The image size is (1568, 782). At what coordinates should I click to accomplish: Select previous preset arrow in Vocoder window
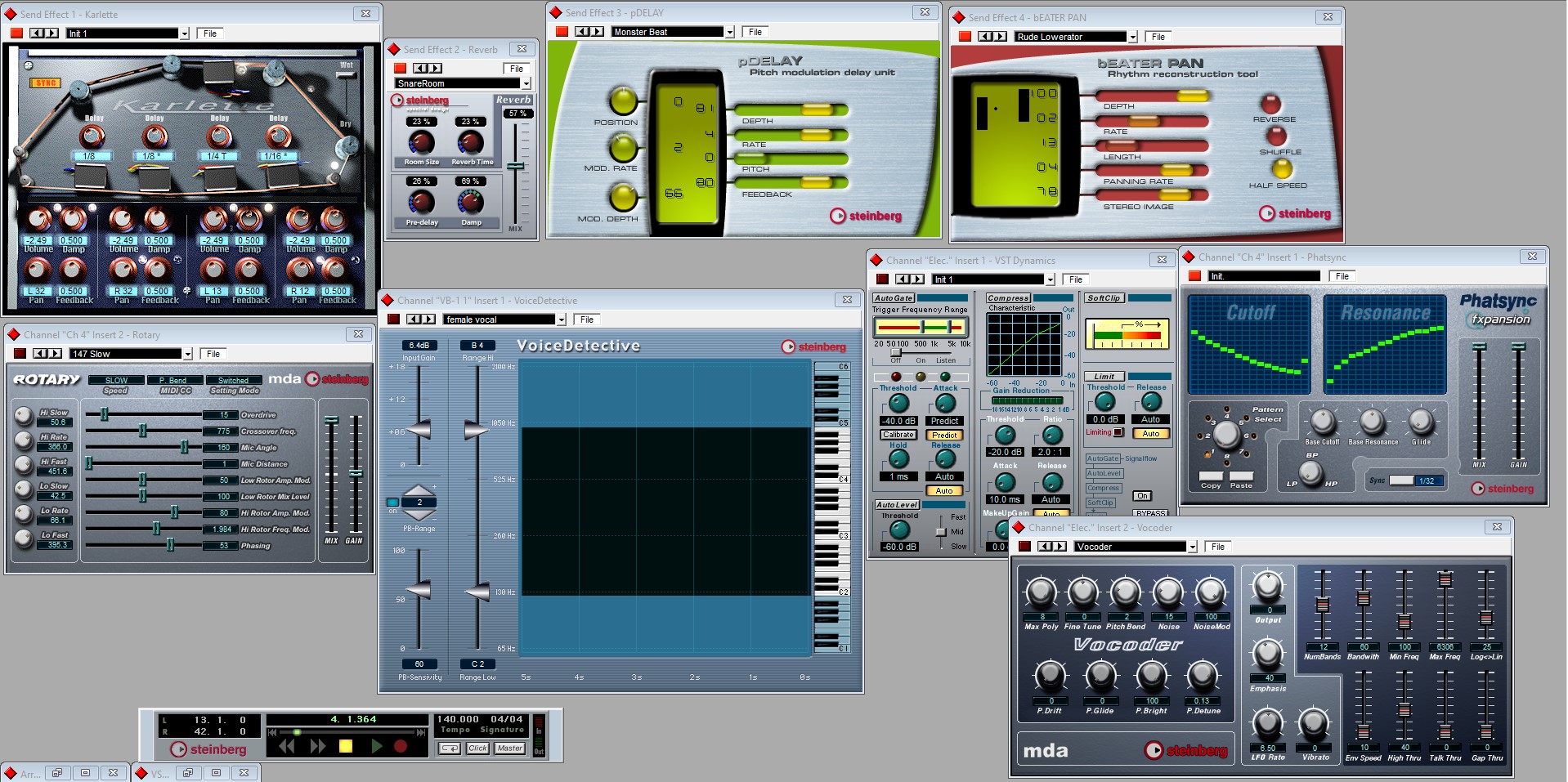1045,547
